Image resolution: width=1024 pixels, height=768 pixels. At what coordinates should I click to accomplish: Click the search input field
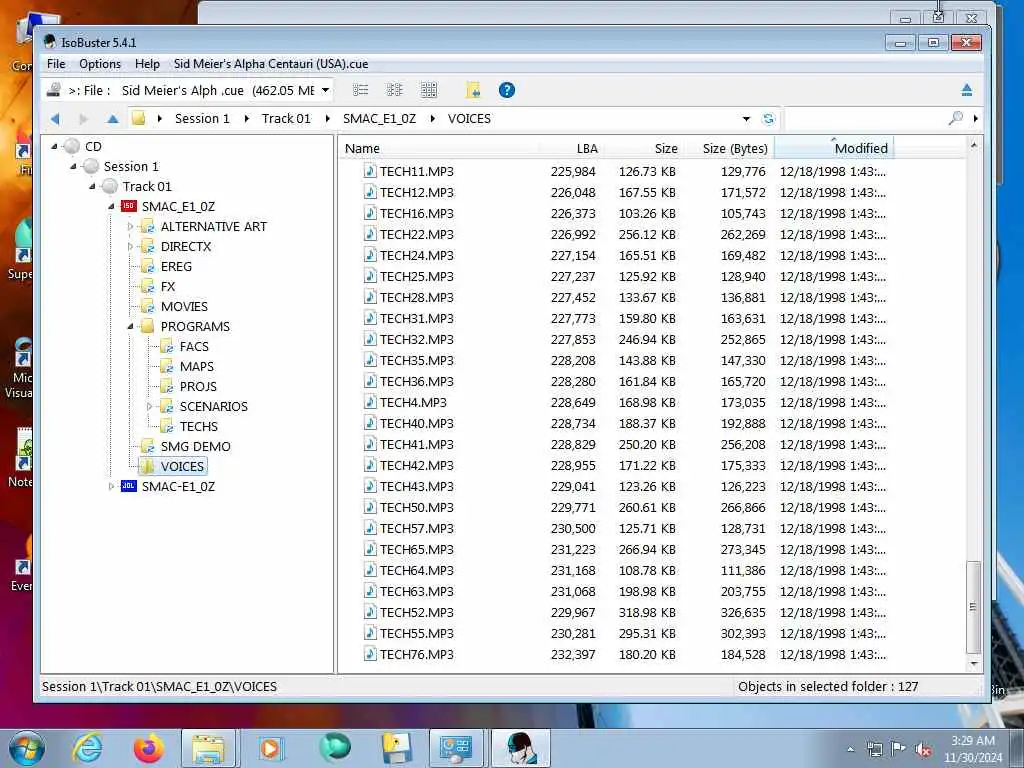pyautogui.click(x=865, y=118)
